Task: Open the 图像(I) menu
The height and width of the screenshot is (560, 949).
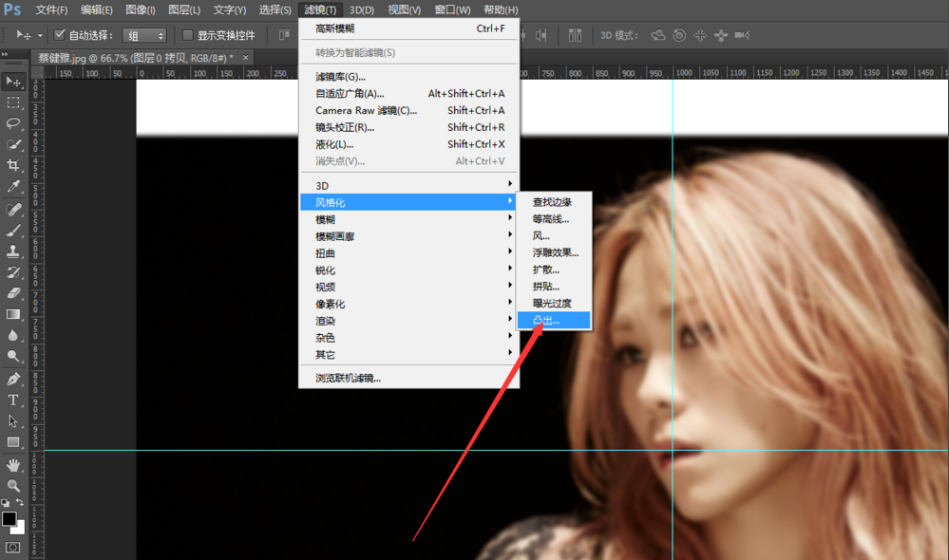Action: pyautogui.click(x=140, y=10)
